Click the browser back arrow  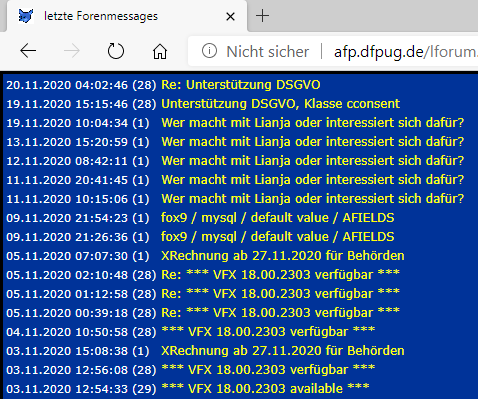tap(28, 51)
